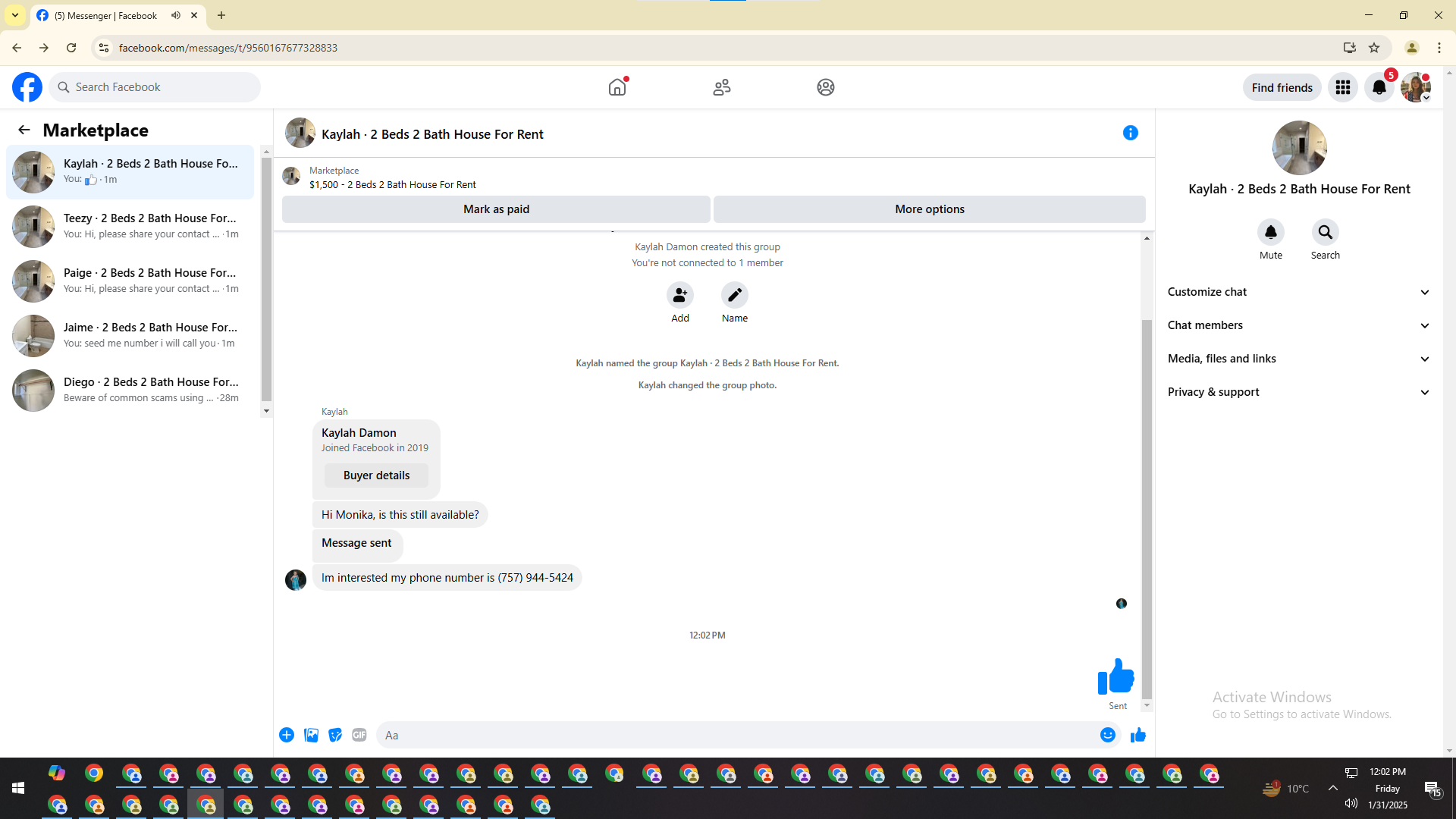Open Jaime's conversation in the chat list
1456x819 pixels.
[x=130, y=336]
